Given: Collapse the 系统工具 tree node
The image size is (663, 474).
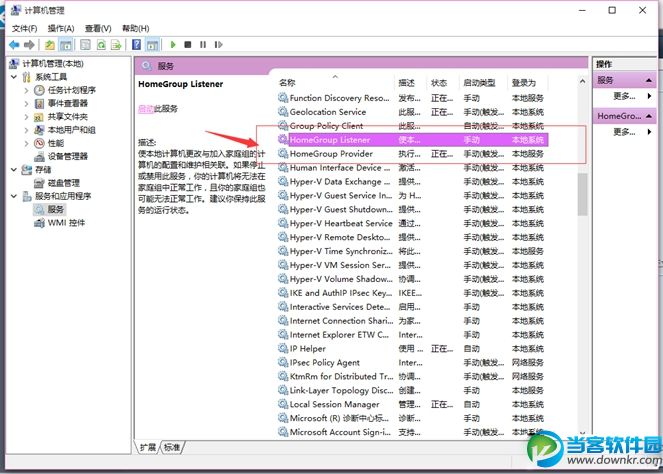Looking at the screenshot, I should [14, 77].
